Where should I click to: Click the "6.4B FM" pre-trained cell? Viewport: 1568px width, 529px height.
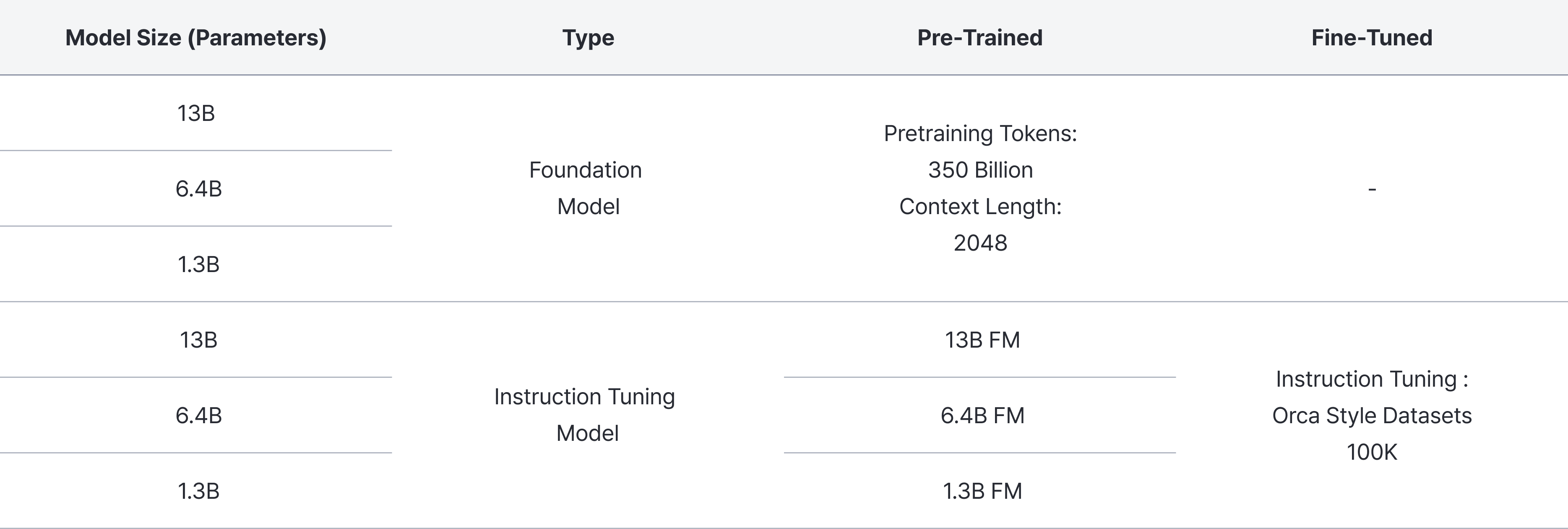(982, 416)
